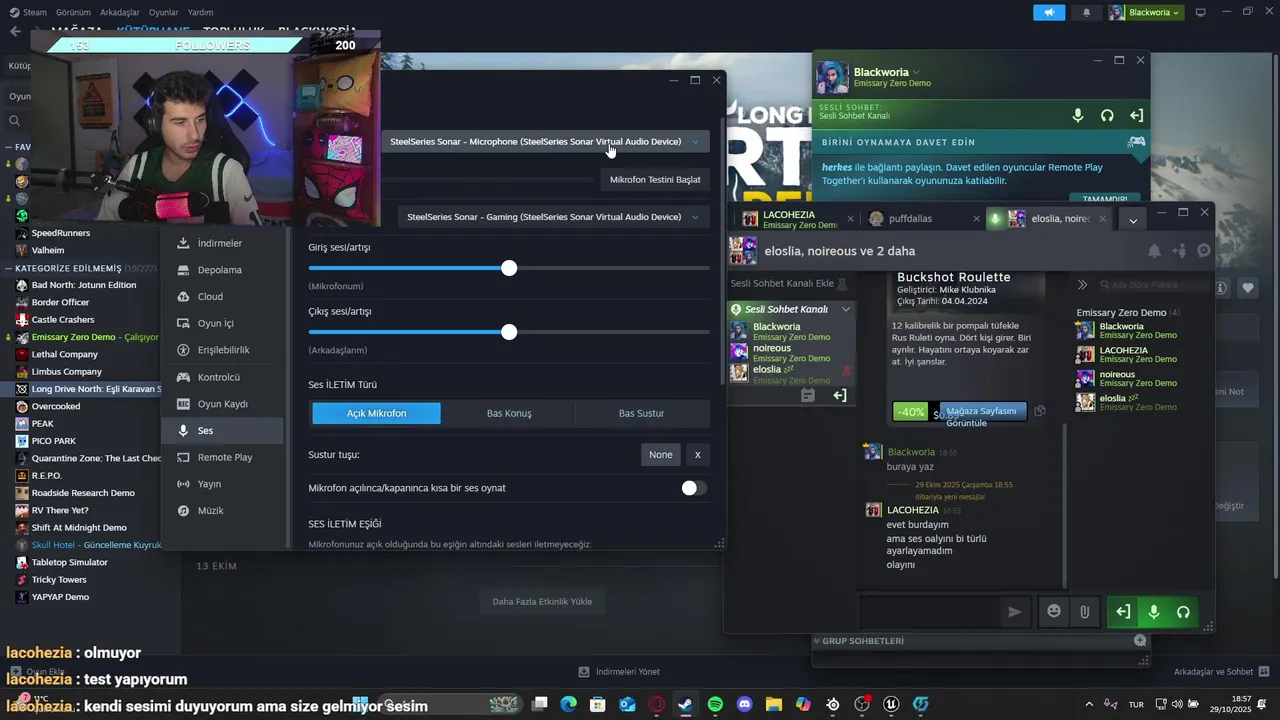Image resolution: width=1280 pixels, height=720 pixels.
Task: Select Lethal Company in library list
Action: (x=65, y=354)
